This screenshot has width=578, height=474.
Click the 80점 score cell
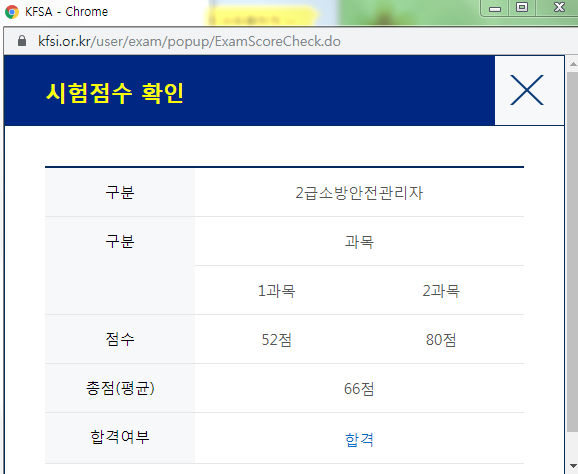(x=441, y=339)
